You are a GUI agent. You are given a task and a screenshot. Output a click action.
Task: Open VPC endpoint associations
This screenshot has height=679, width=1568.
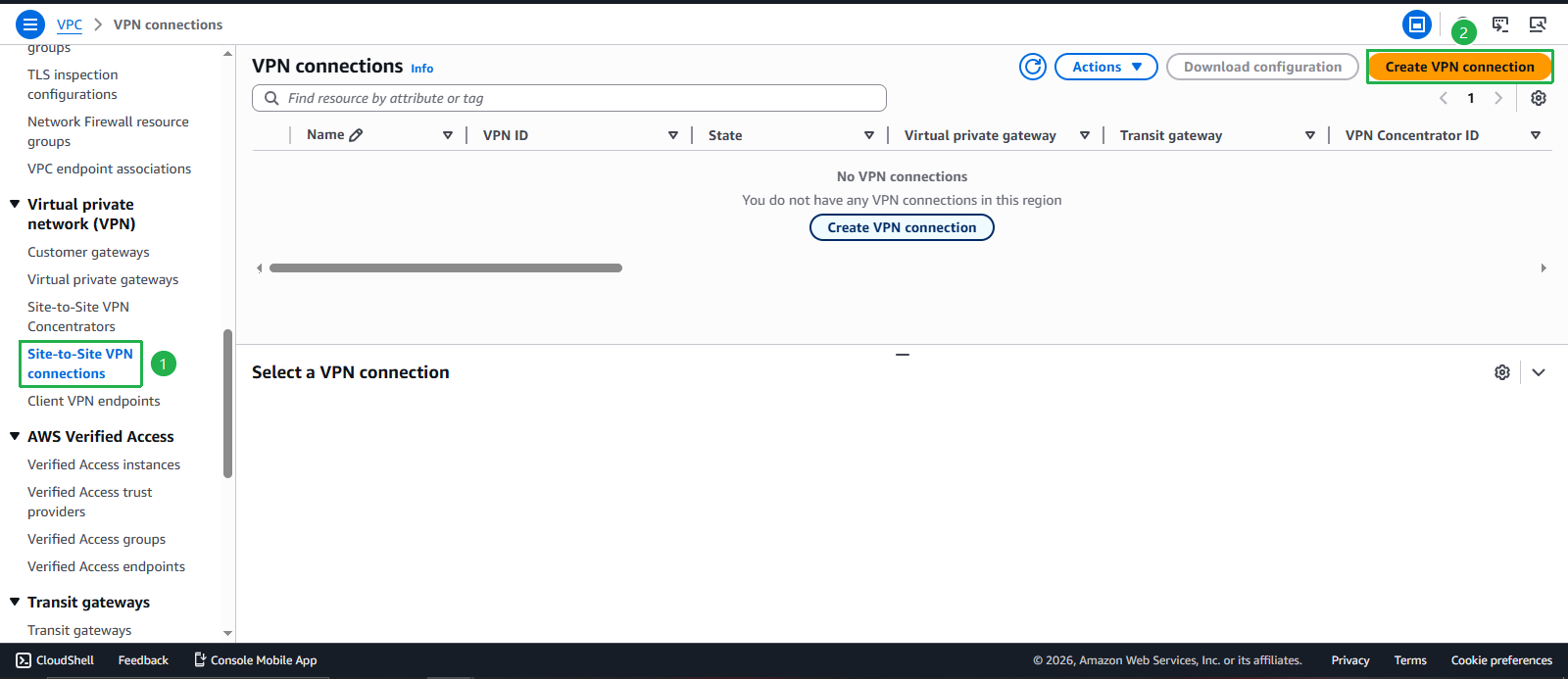(x=109, y=169)
